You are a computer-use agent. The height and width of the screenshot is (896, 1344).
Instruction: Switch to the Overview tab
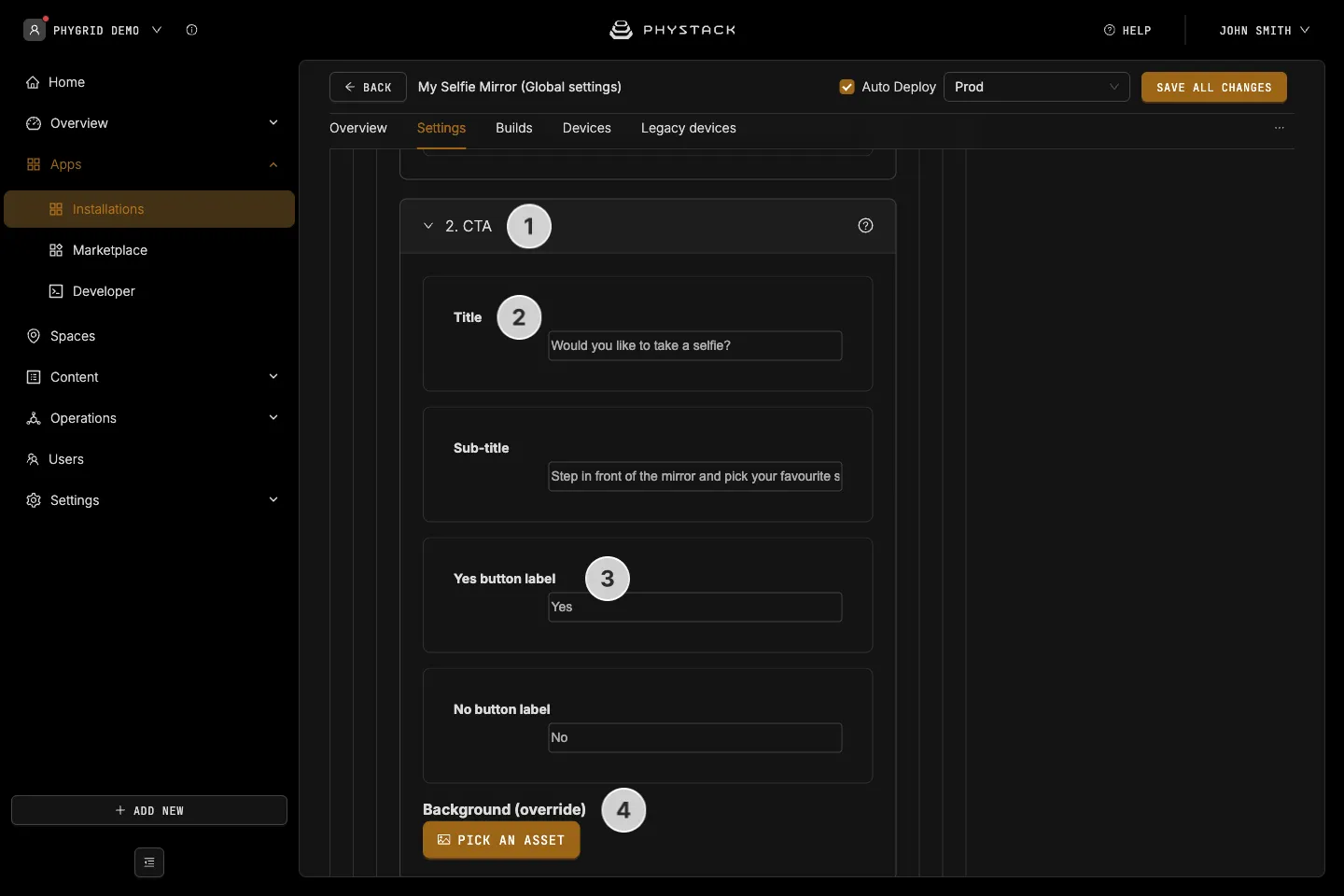pos(358,128)
